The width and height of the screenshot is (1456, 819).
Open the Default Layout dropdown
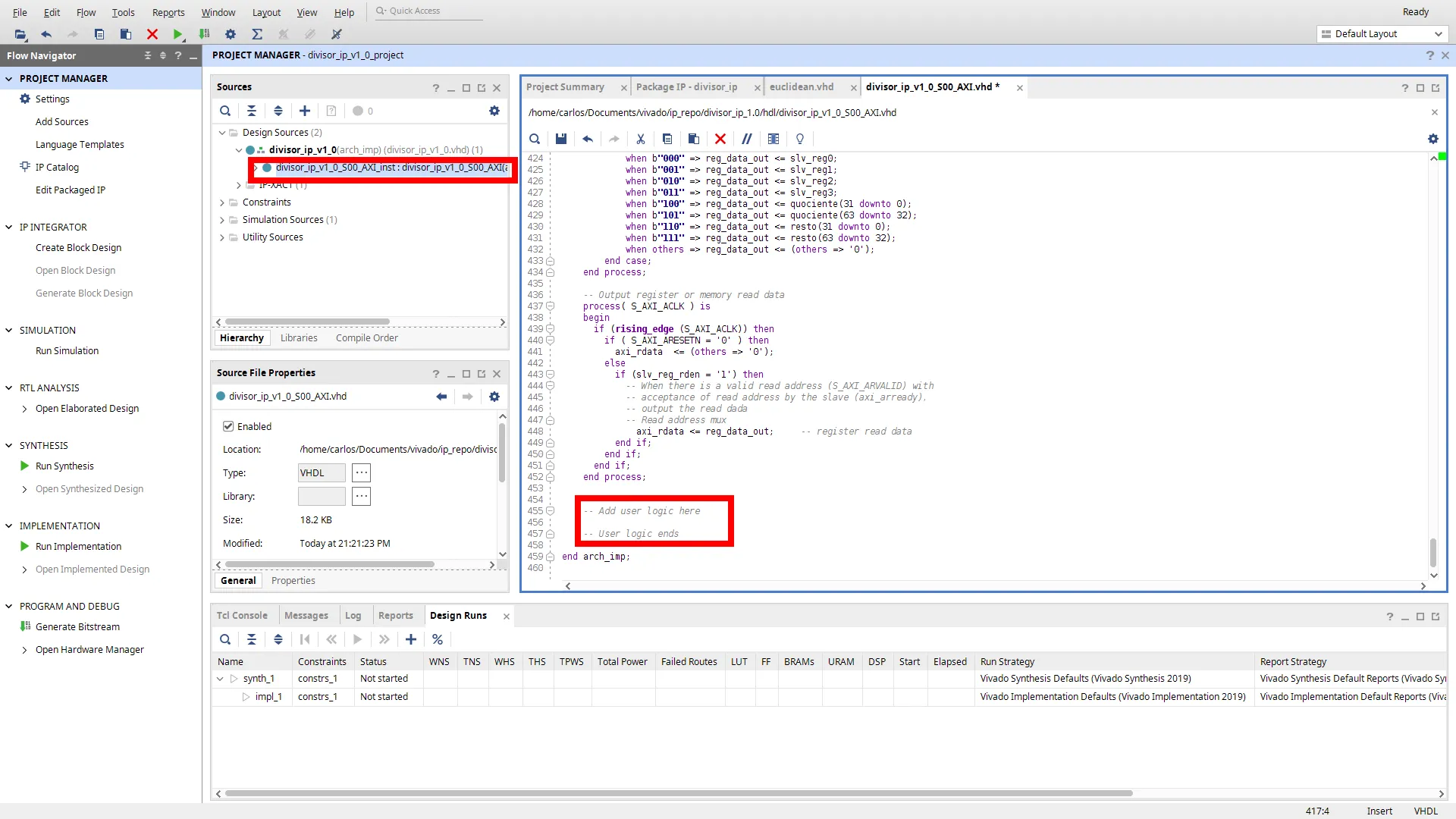pos(1382,34)
